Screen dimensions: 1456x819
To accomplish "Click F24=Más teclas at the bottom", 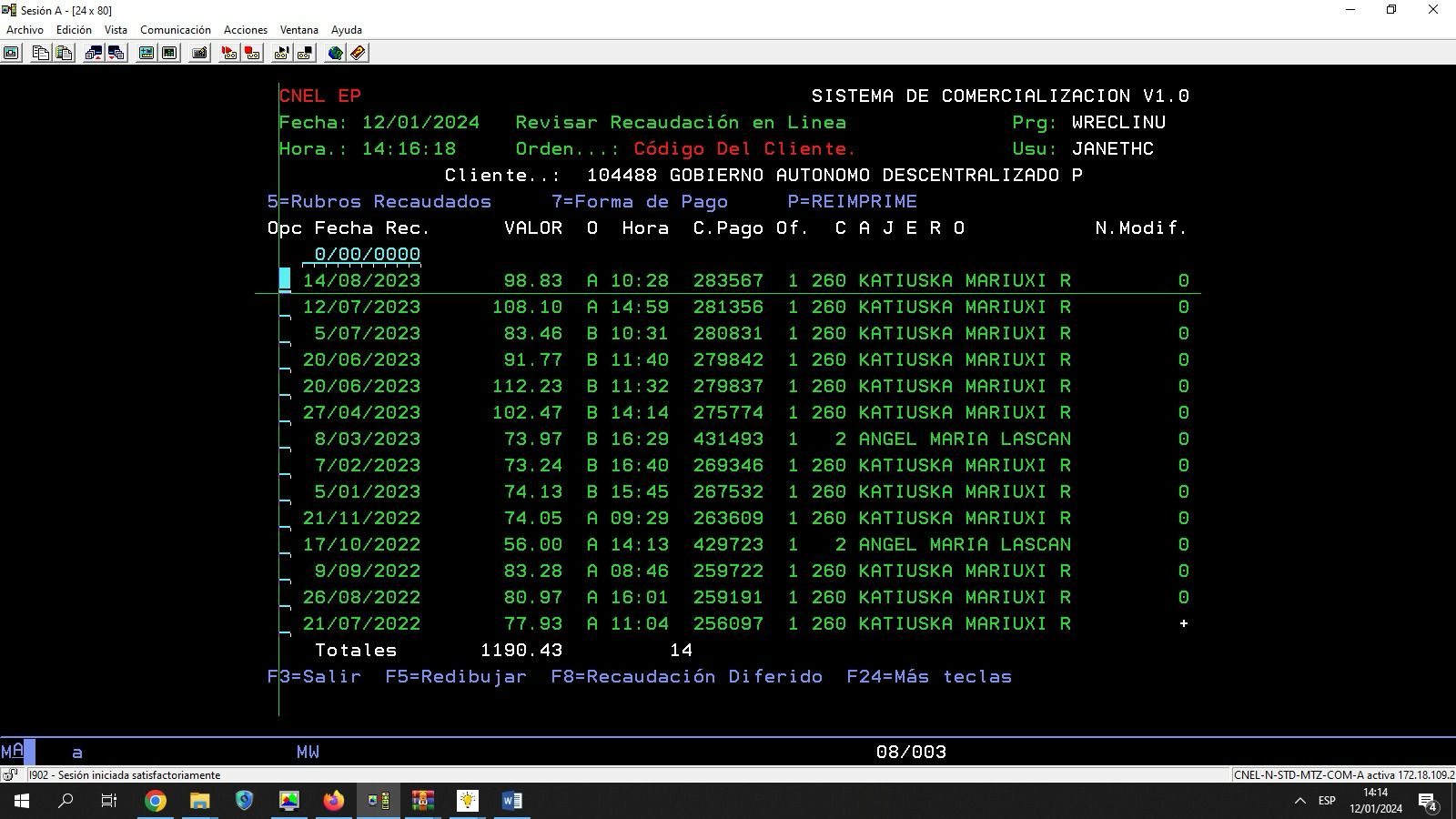I will [928, 676].
